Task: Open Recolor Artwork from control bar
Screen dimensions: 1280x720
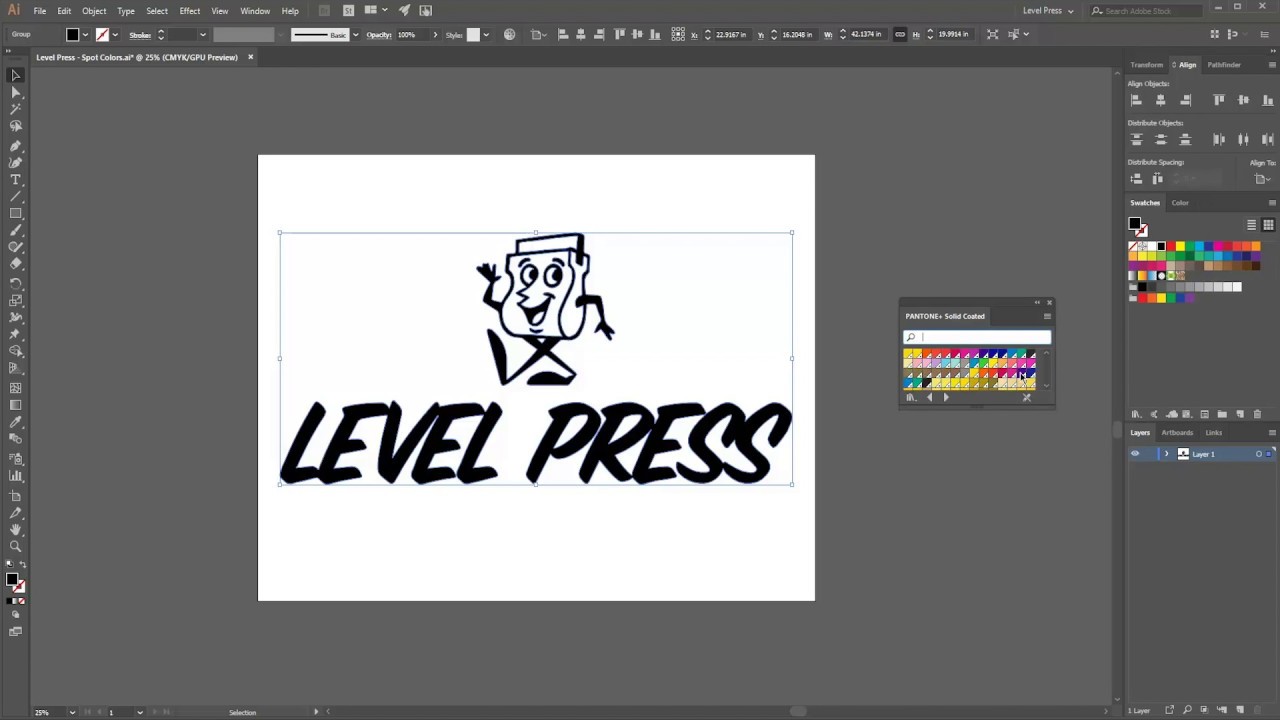Action: (510, 34)
